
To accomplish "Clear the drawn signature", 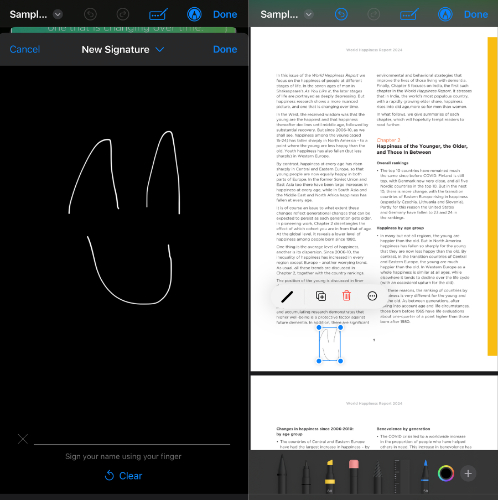I will click(123, 476).
